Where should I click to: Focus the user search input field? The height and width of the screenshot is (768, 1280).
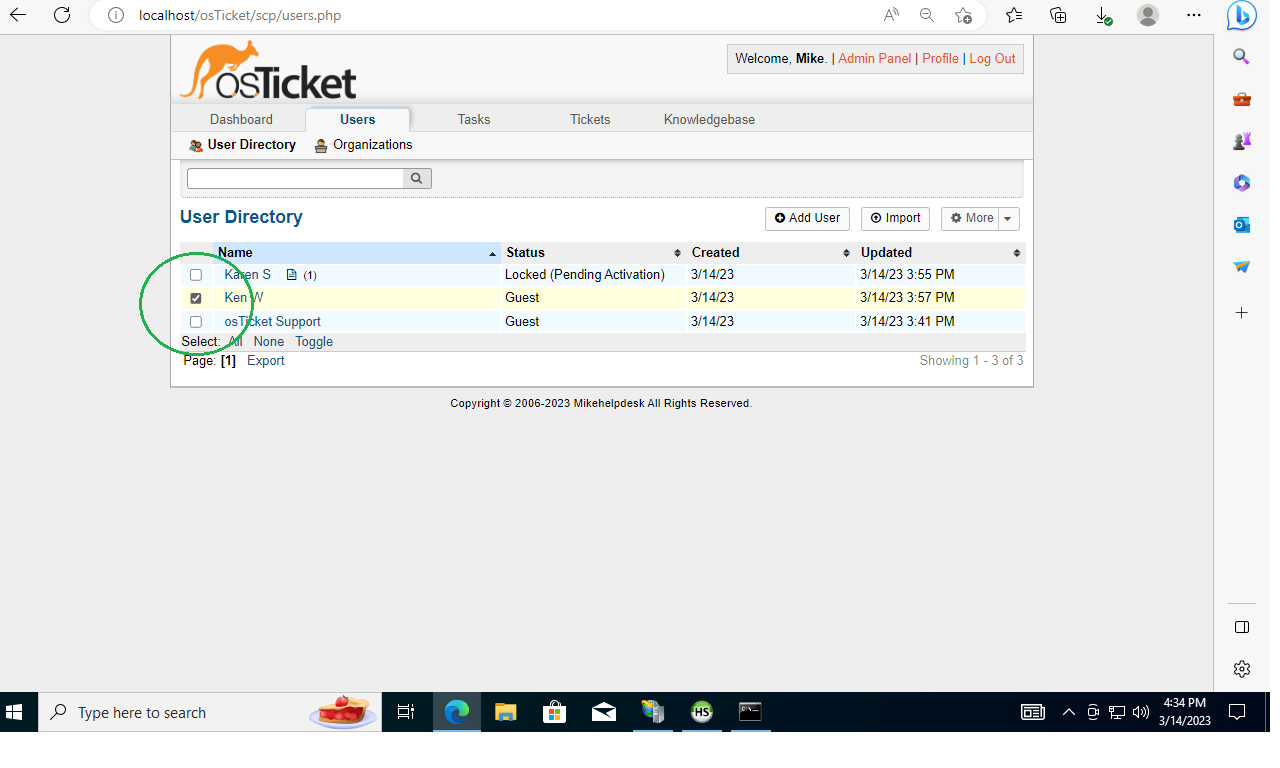(295, 178)
